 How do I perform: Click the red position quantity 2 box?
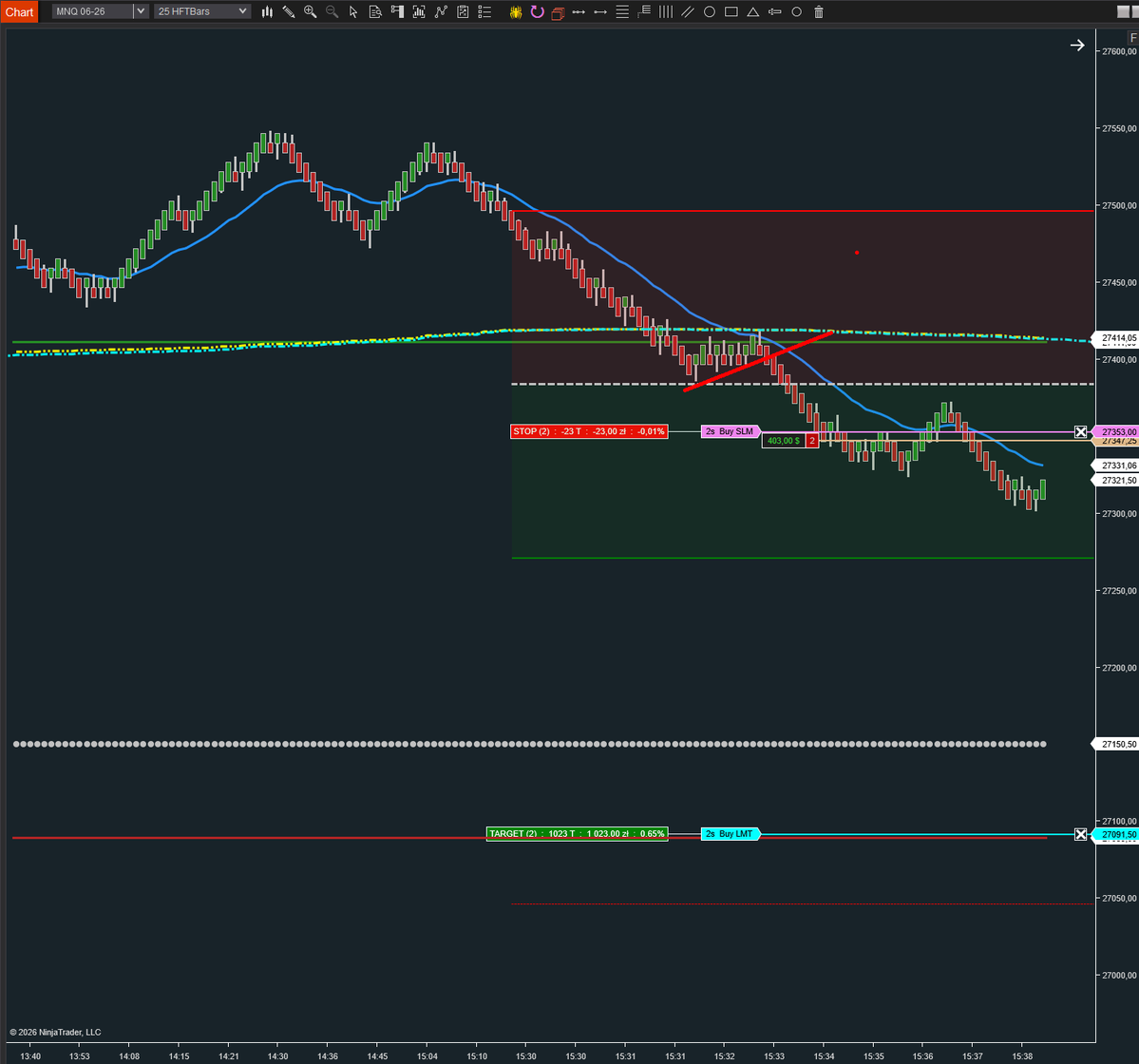[812, 441]
